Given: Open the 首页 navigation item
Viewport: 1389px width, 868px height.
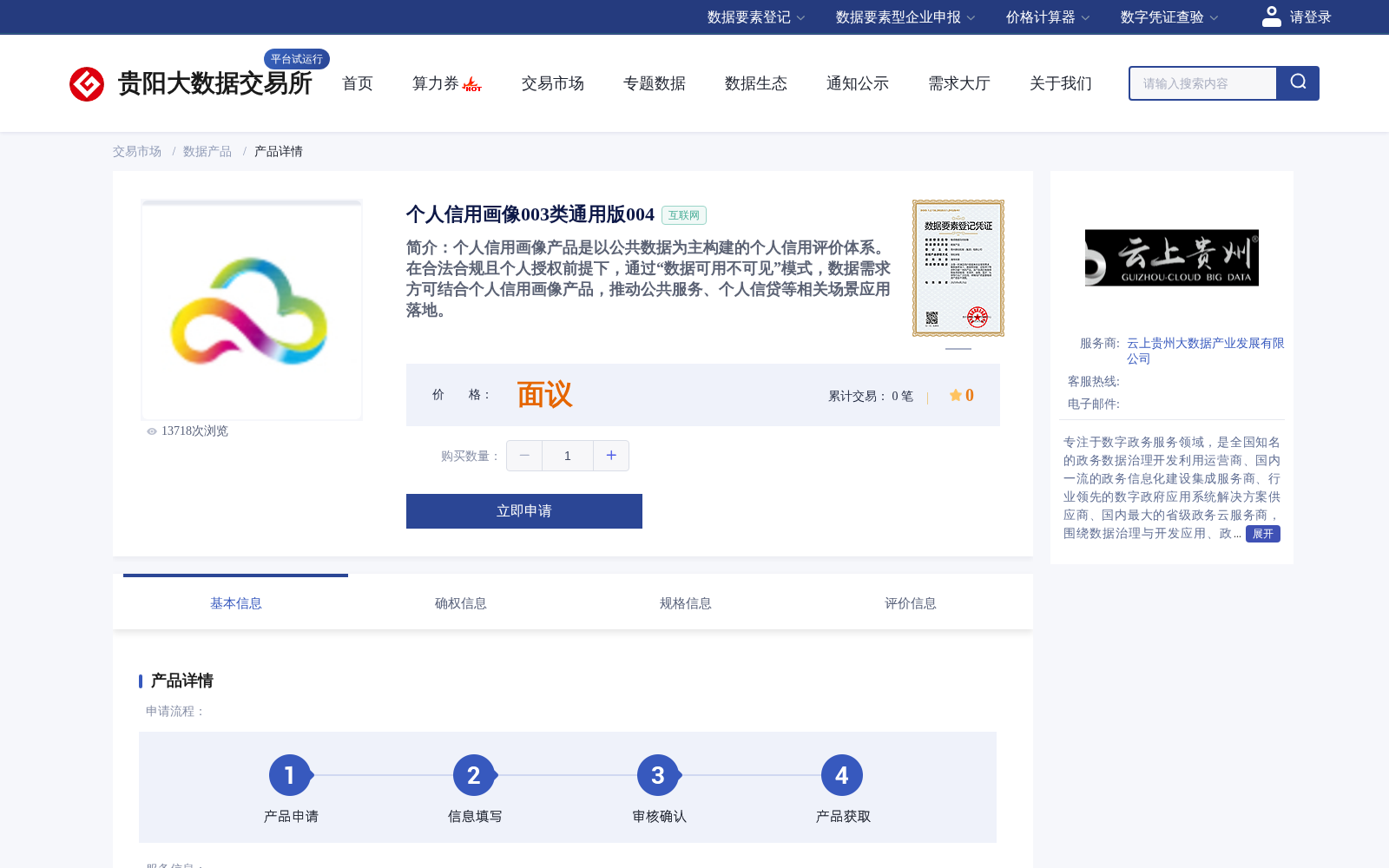Looking at the screenshot, I should tap(358, 83).
